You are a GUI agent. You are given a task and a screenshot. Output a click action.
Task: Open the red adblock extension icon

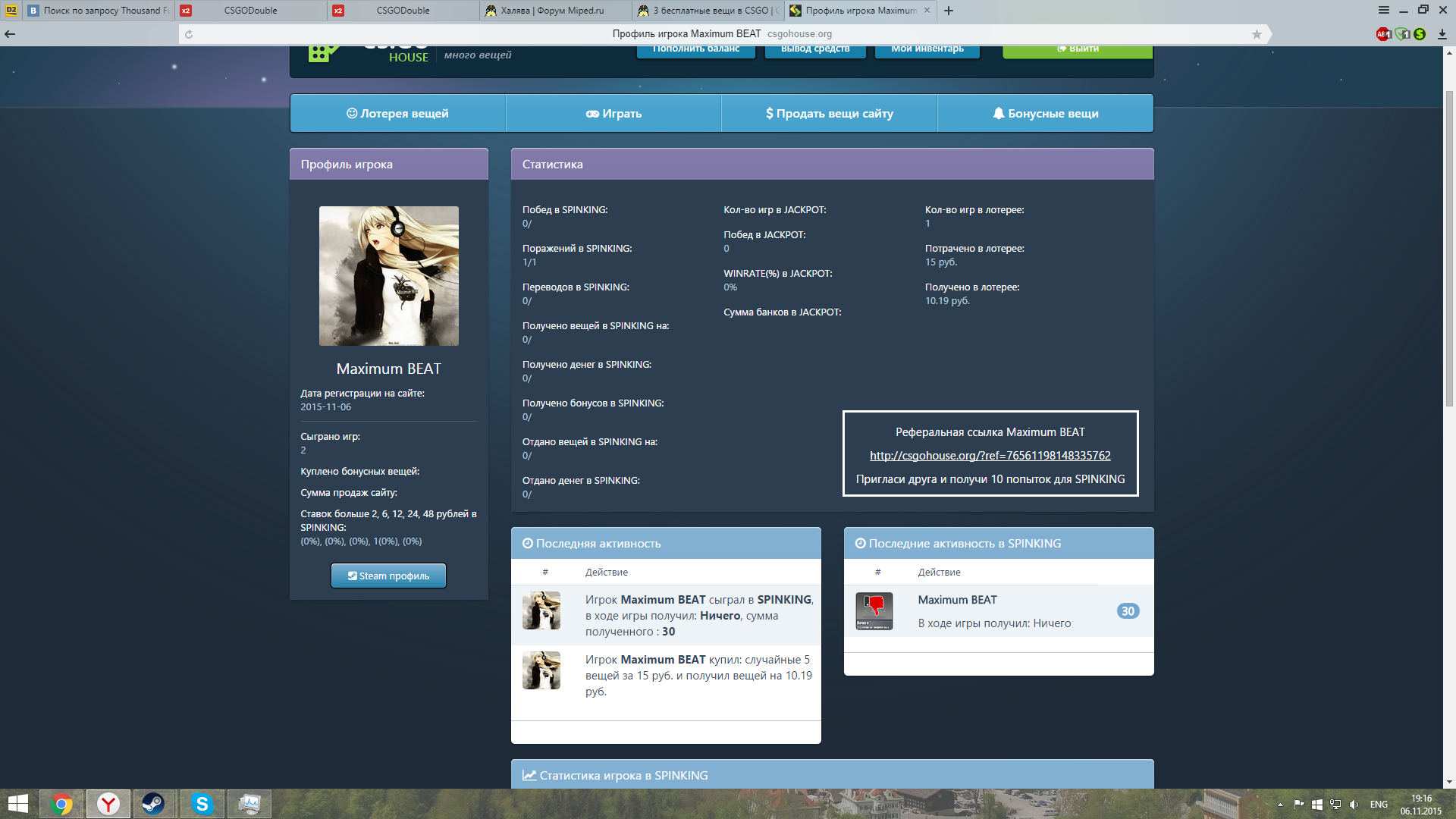[1383, 34]
